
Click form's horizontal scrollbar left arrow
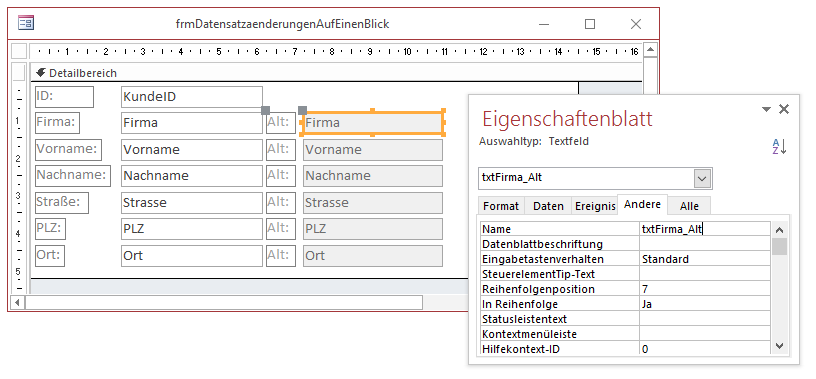tap(18, 302)
